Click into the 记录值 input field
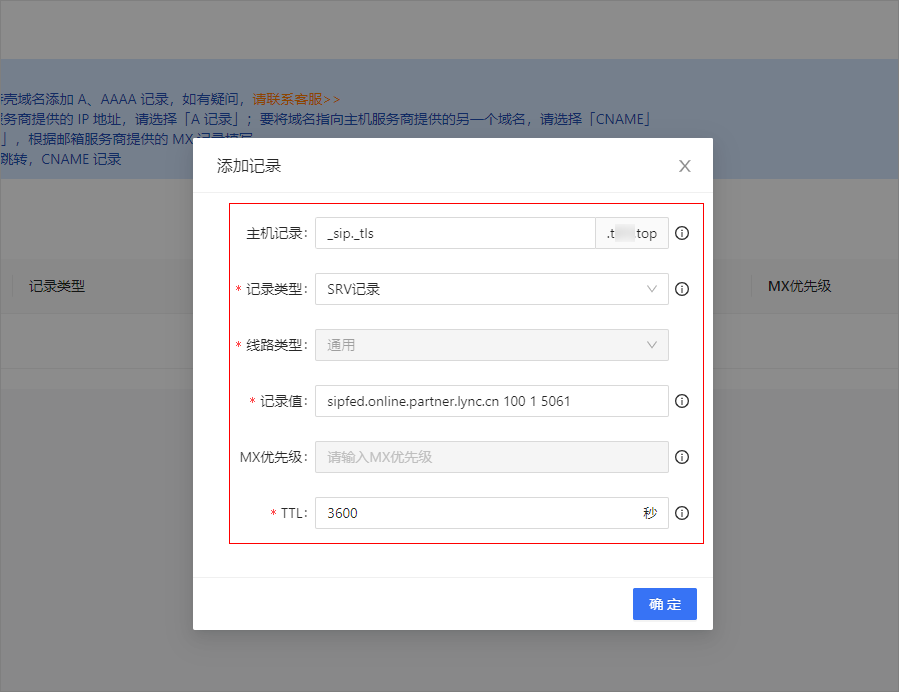The height and width of the screenshot is (692, 899). pyautogui.click(x=491, y=401)
